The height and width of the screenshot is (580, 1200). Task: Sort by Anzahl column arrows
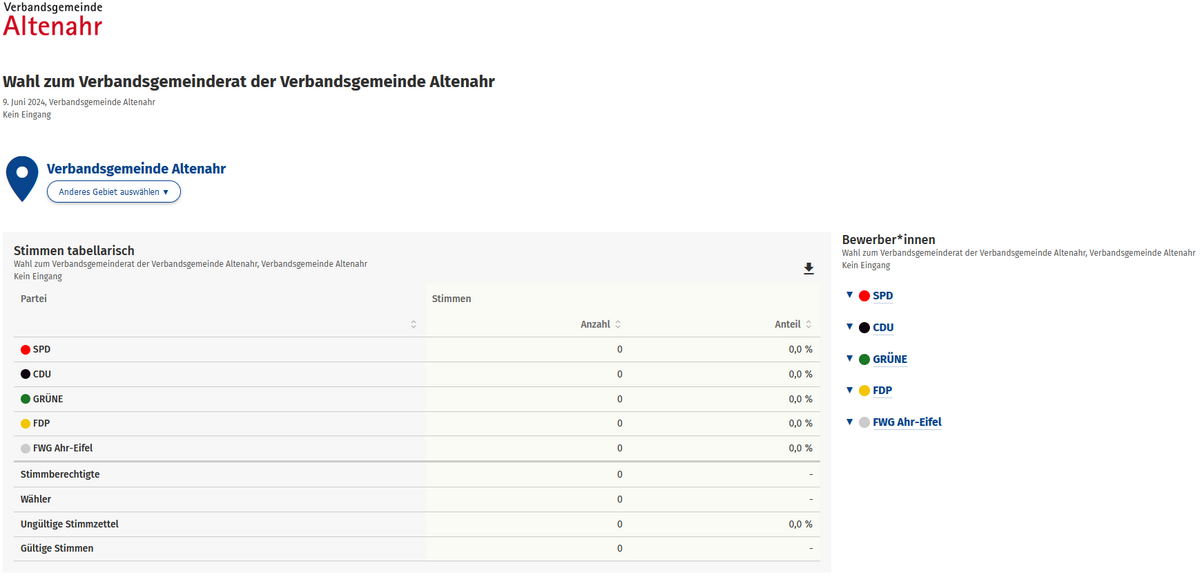(618, 324)
